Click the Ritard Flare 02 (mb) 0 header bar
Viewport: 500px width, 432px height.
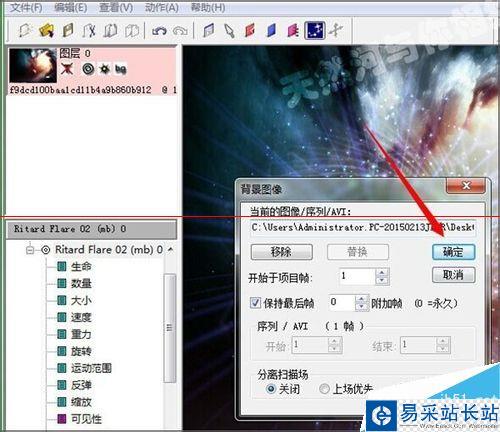pos(91,229)
